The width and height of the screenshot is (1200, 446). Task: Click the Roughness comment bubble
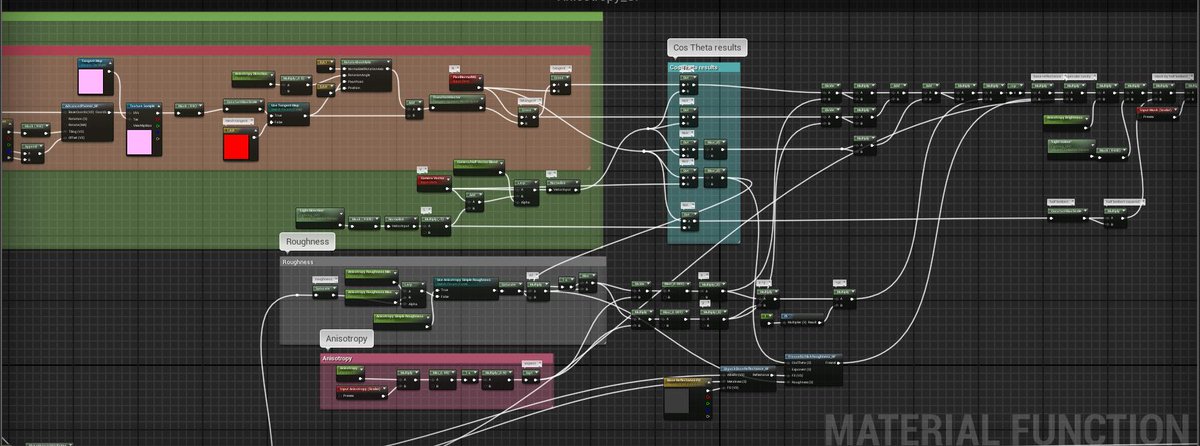(x=307, y=241)
